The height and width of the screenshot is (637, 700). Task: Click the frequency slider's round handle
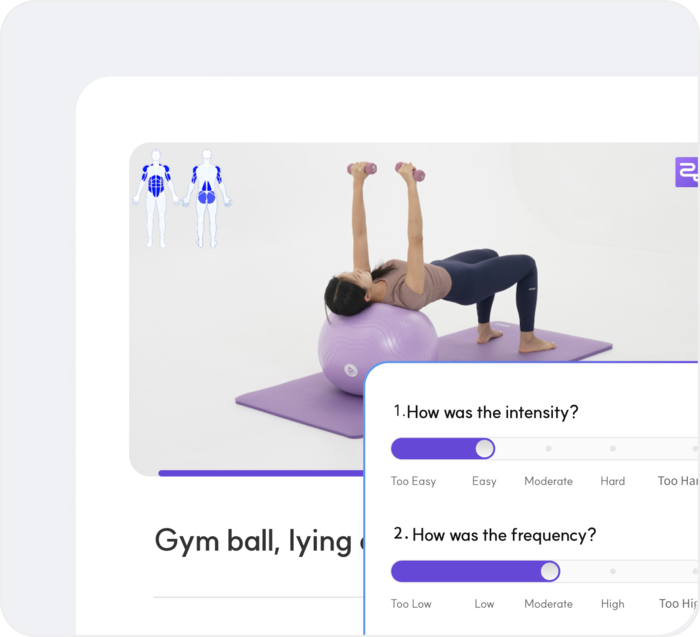(550, 571)
